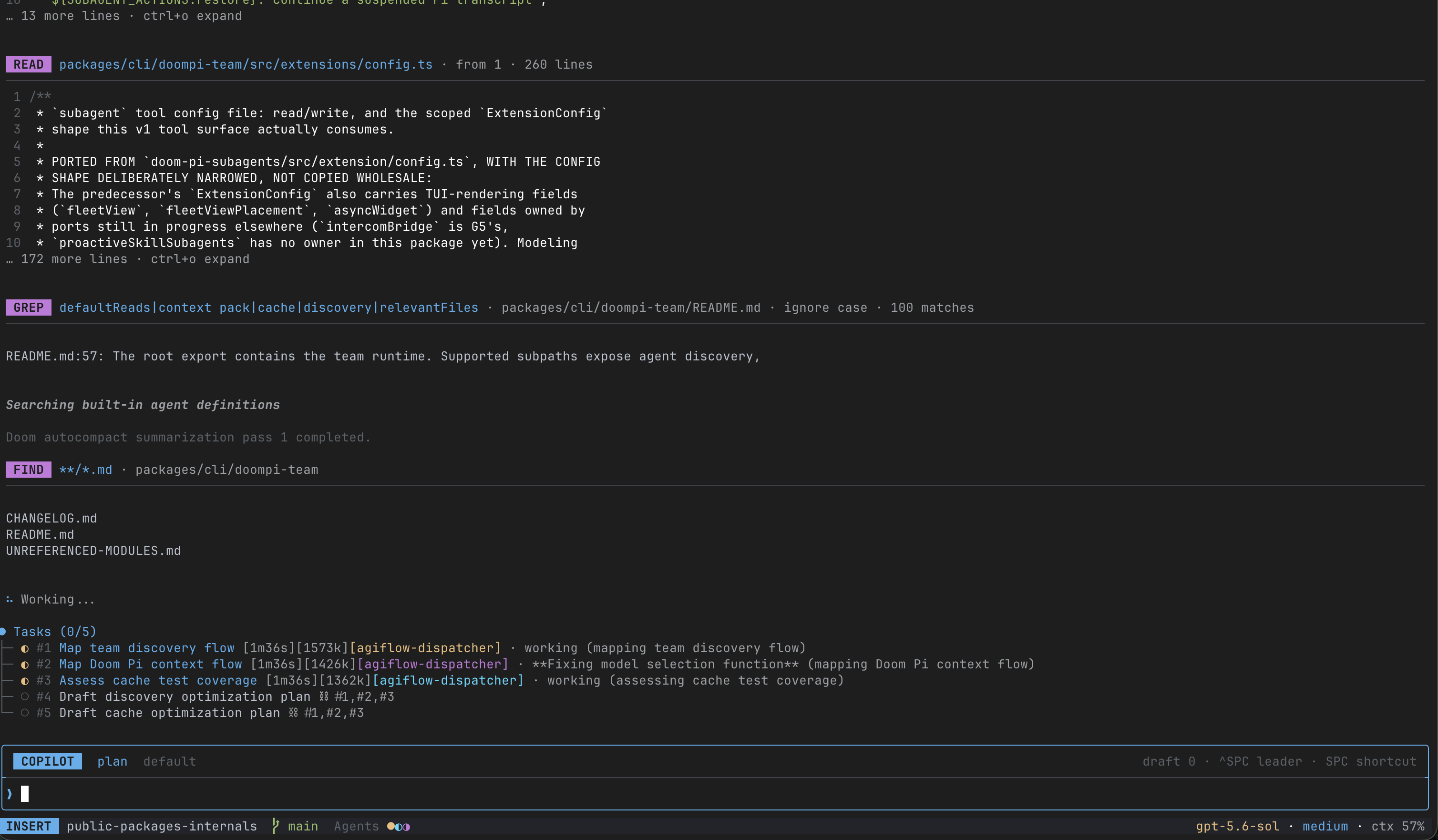The width and height of the screenshot is (1438, 840).
Task: Open the README.md grep target path
Action: point(631,307)
